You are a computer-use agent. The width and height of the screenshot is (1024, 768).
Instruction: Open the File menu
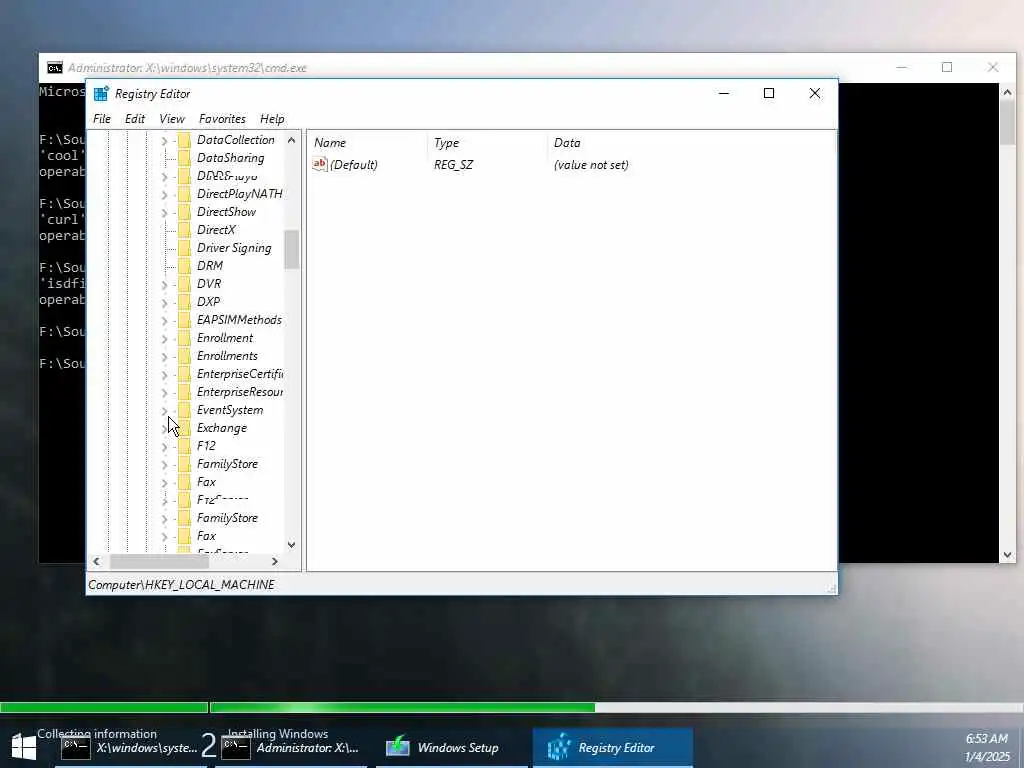102,119
